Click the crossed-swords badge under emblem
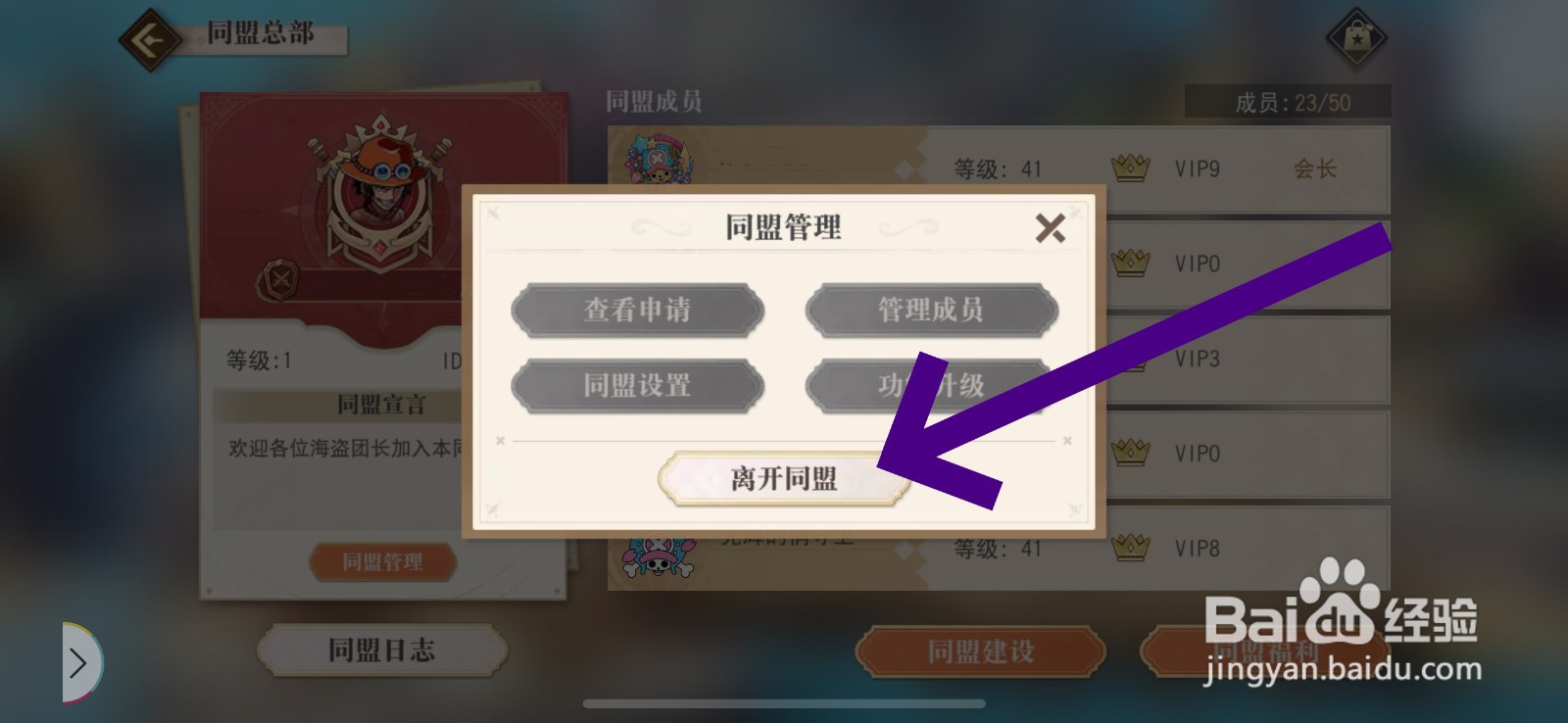 (x=281, y=280)
